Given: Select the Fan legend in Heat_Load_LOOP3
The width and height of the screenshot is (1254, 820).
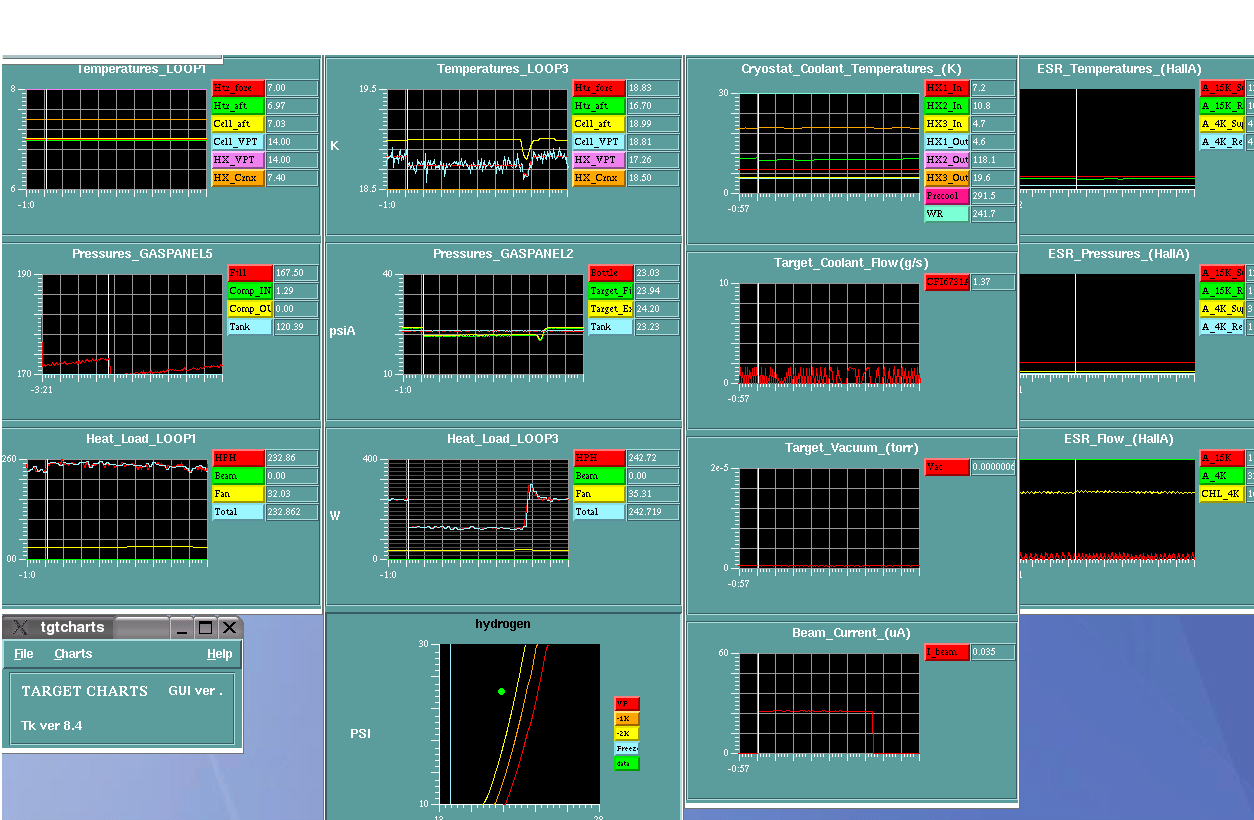Looking at the screenshot, I should point(599,494).
